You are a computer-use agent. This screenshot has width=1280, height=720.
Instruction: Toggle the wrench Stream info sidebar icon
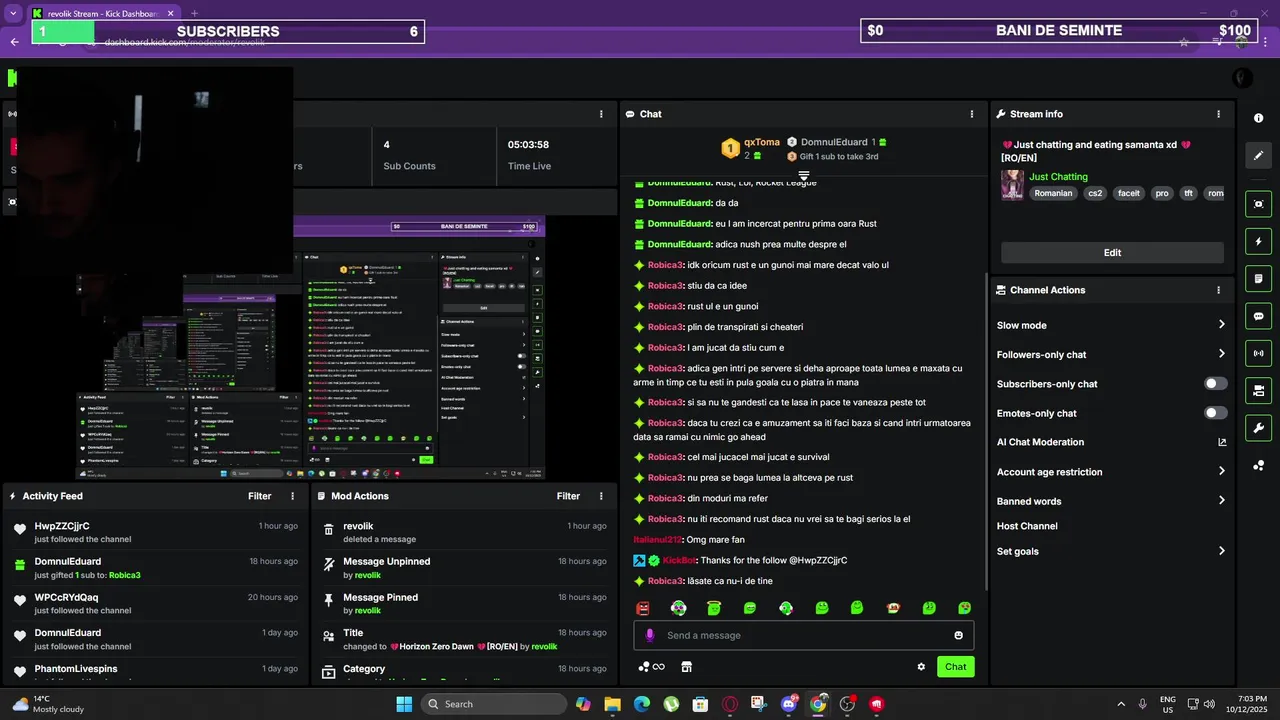tap(1258, 428)
